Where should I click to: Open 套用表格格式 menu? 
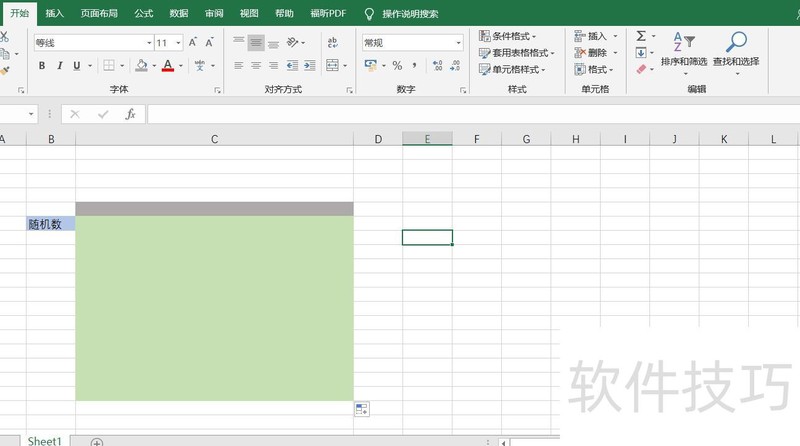click(x=516, y=53)
